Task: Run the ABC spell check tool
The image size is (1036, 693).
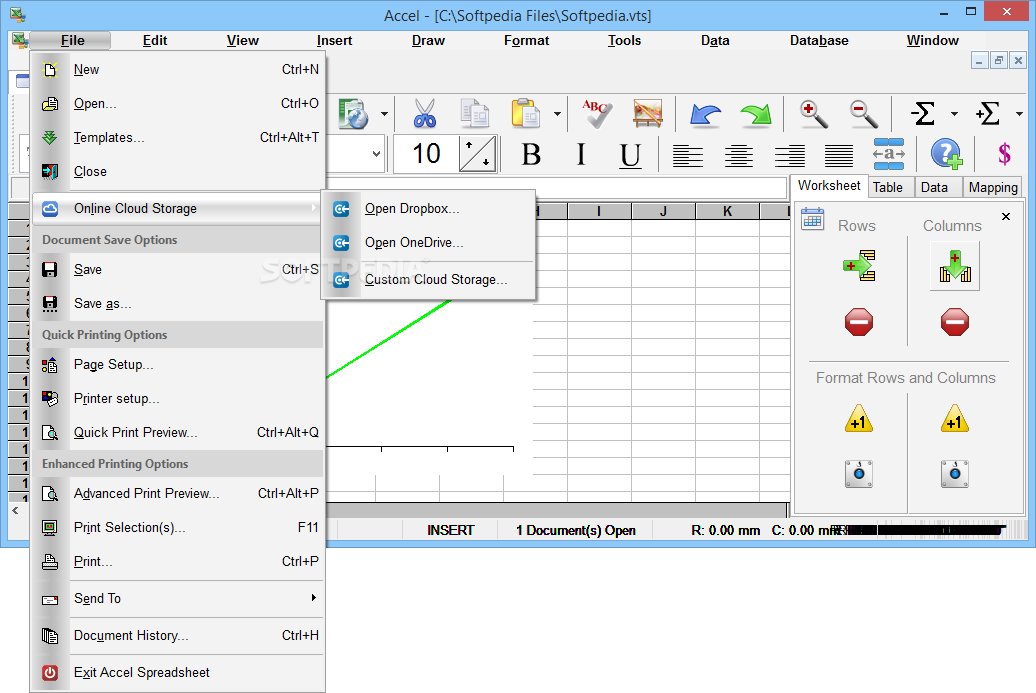Action: [597, 114]
